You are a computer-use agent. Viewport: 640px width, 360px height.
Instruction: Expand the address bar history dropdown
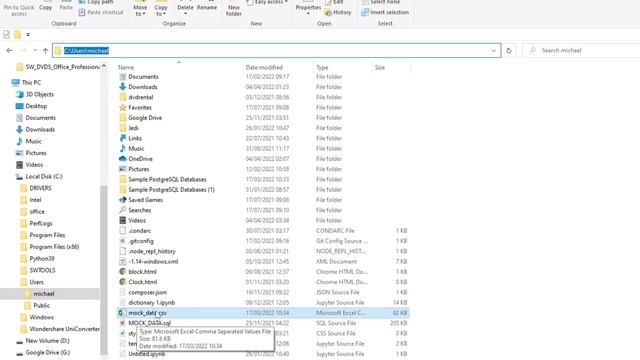tap(493, 51)
